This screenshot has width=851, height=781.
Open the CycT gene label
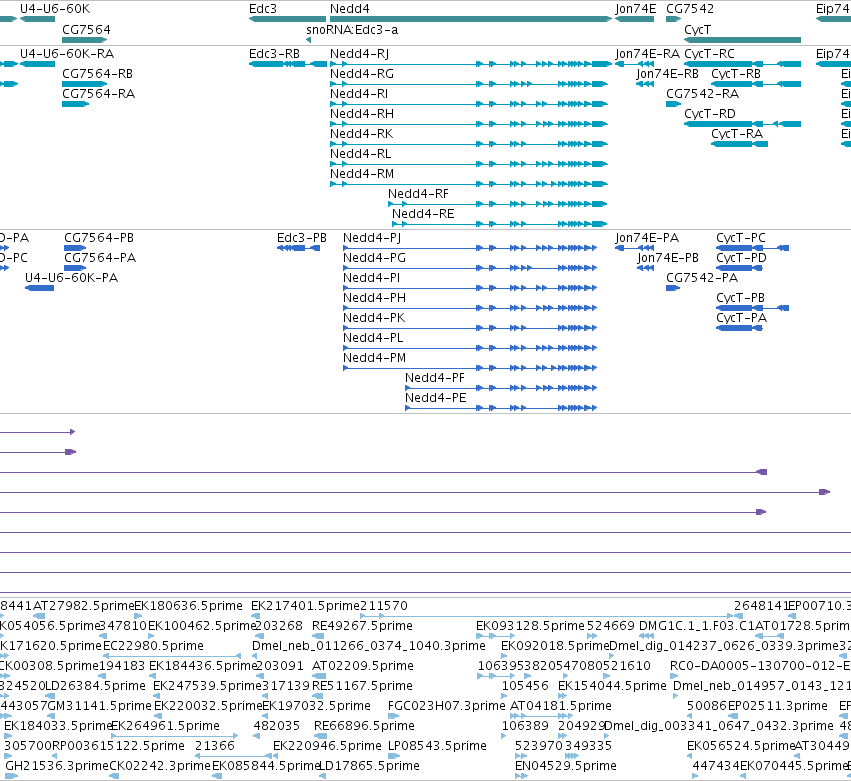(697, 30)
